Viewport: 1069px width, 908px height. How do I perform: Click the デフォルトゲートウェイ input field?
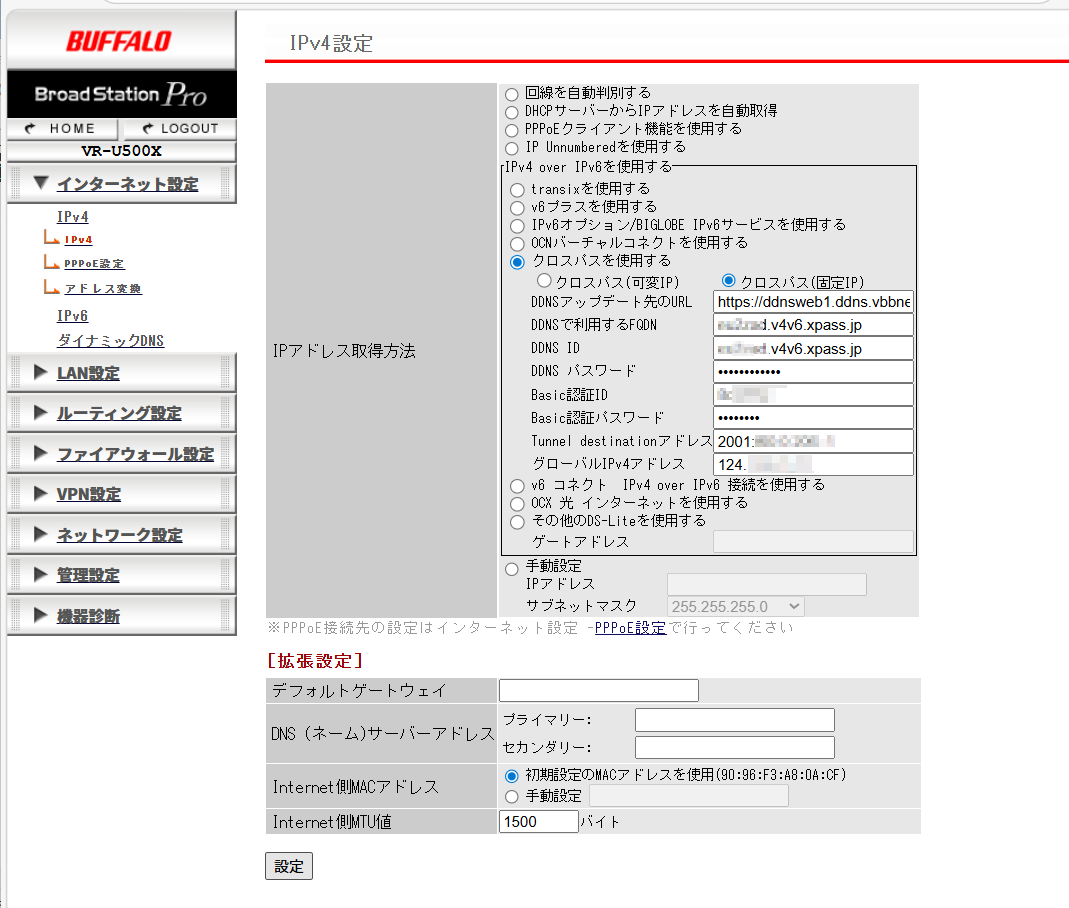[x=598, y=690]
